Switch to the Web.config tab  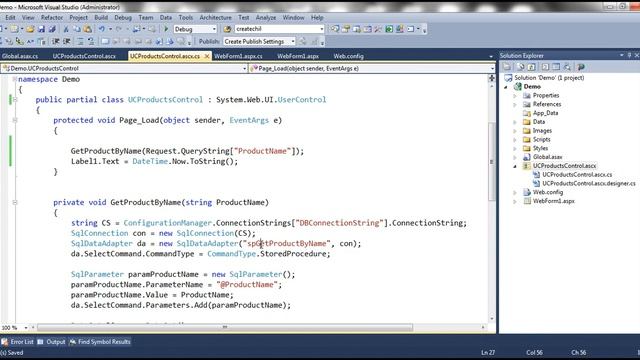(x=348, y=56)
